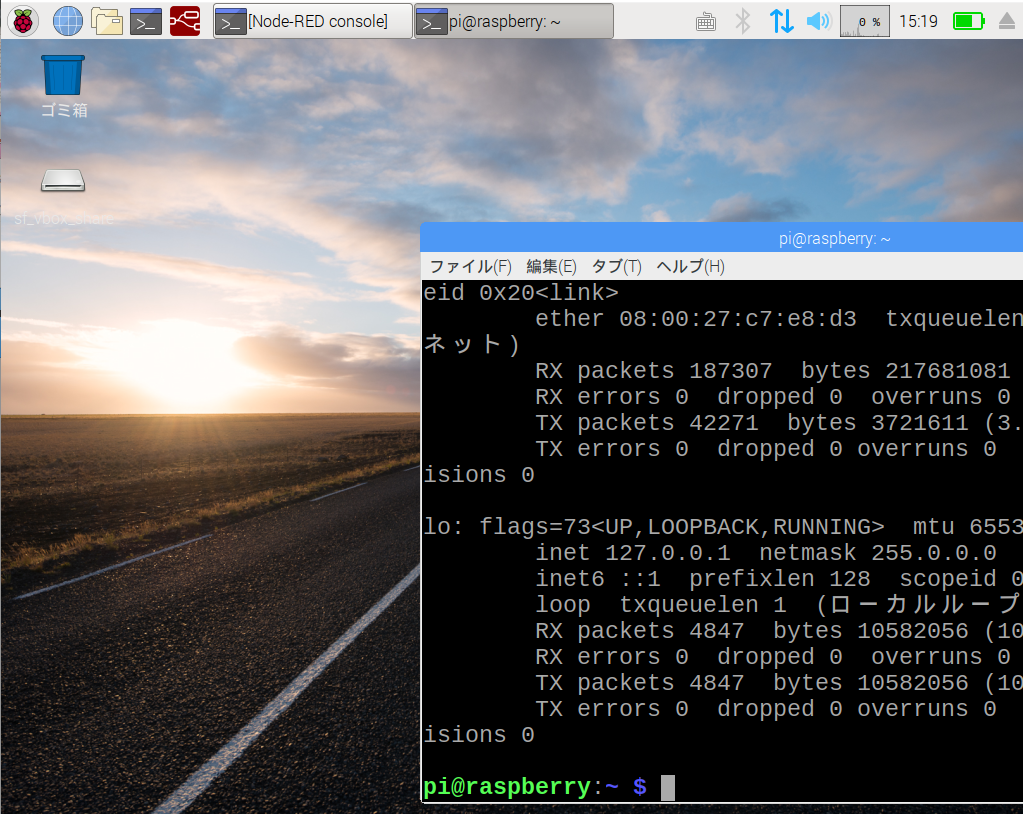Focus the pi@raspberry terminal via taskbar
1023x814 pixels.
[x=510, y=19]
